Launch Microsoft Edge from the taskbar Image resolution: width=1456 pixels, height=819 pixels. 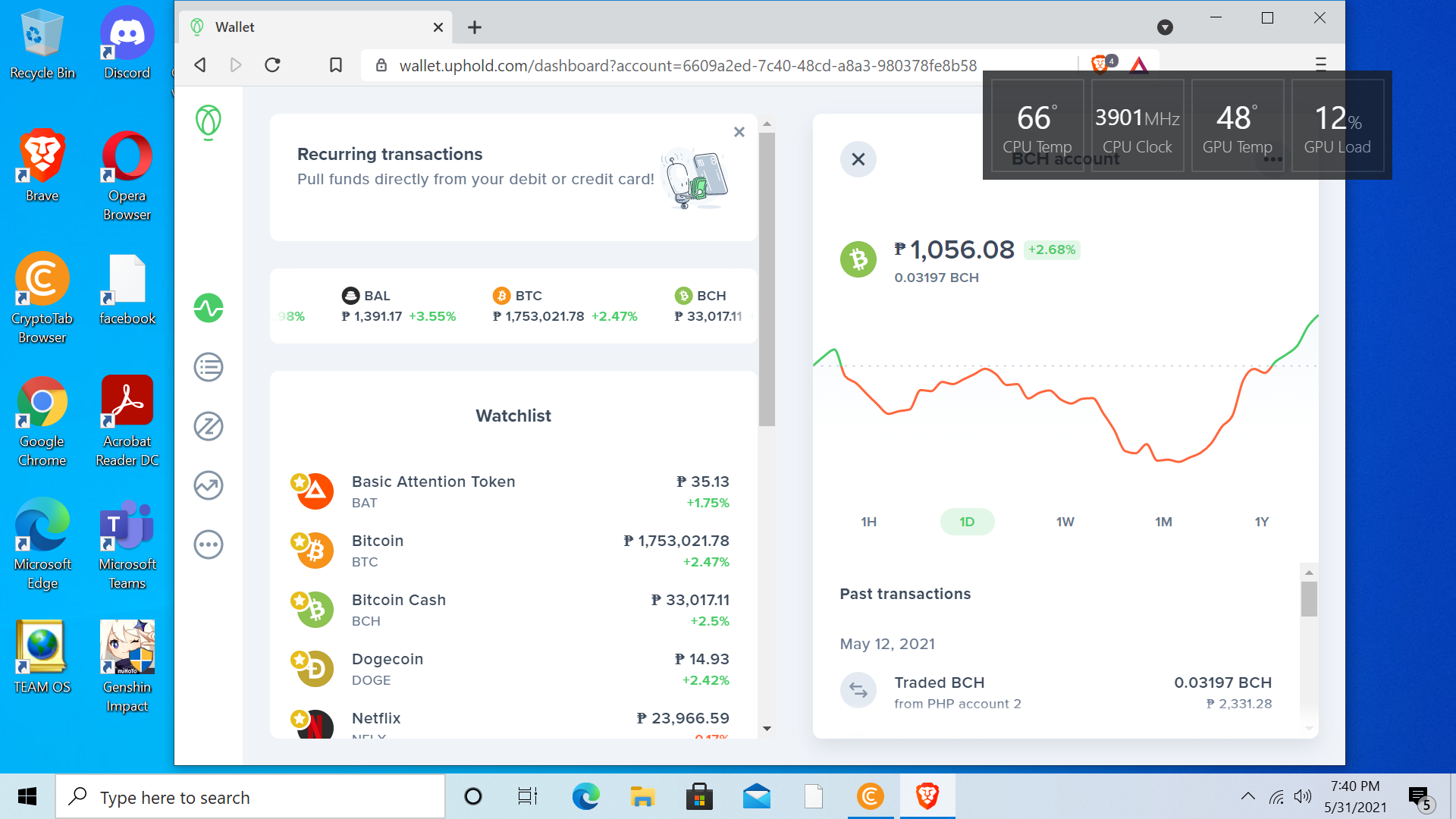(x=585, y=797)
